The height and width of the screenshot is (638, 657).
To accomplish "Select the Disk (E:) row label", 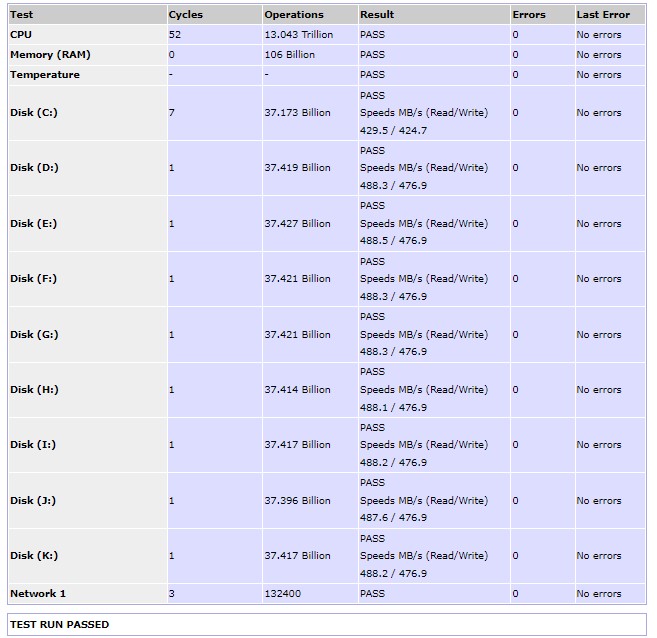I will 34,224.
